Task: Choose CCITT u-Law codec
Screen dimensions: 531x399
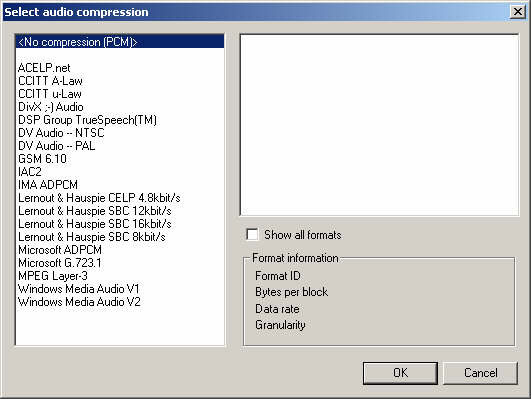Action: (120, 94)
